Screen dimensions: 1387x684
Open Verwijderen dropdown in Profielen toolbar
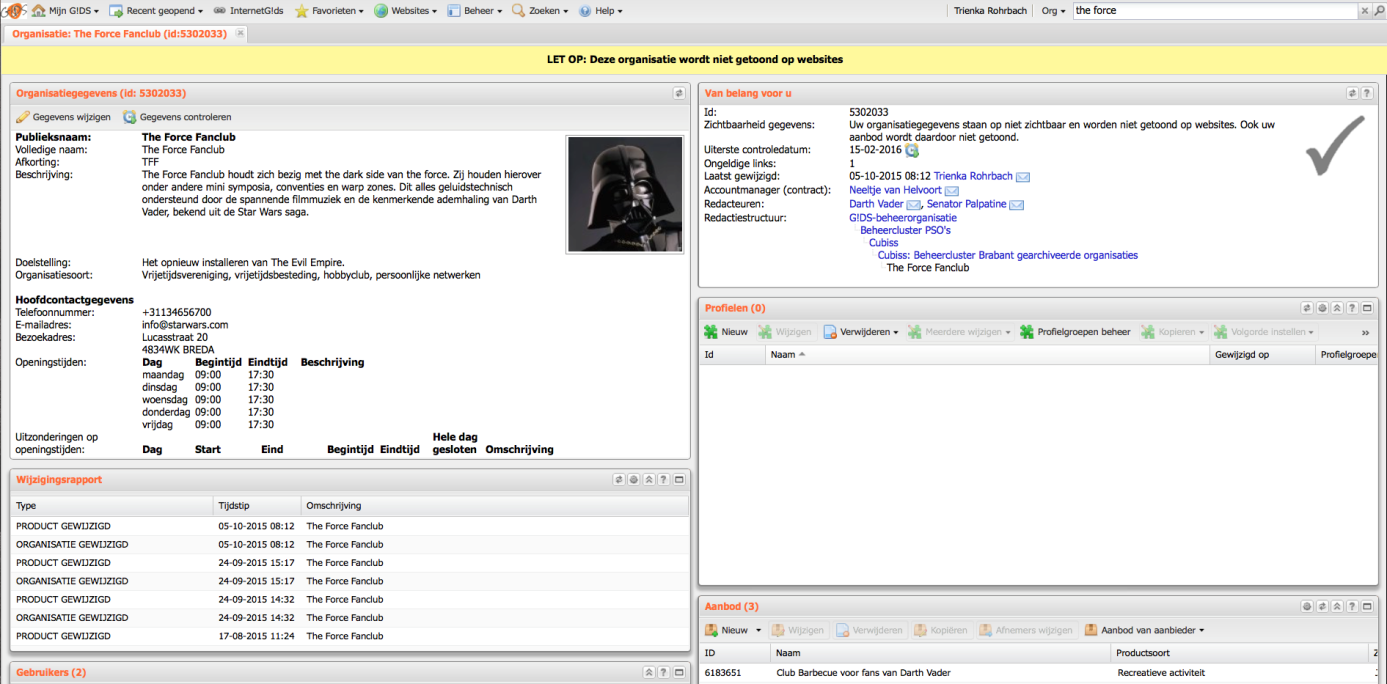(x=860, y=332)
